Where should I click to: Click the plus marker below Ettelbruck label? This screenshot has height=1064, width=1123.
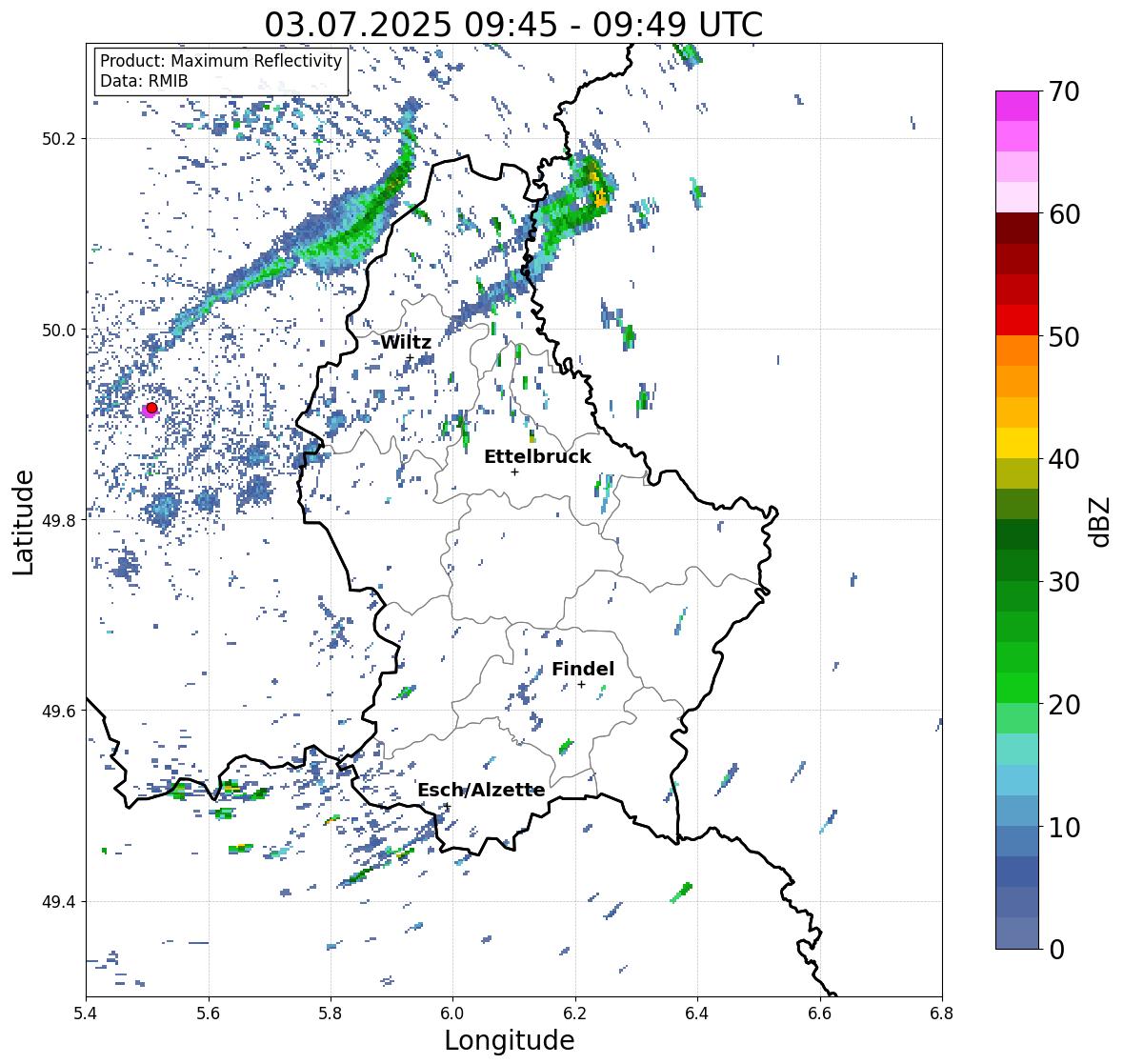tap(514, 472)
